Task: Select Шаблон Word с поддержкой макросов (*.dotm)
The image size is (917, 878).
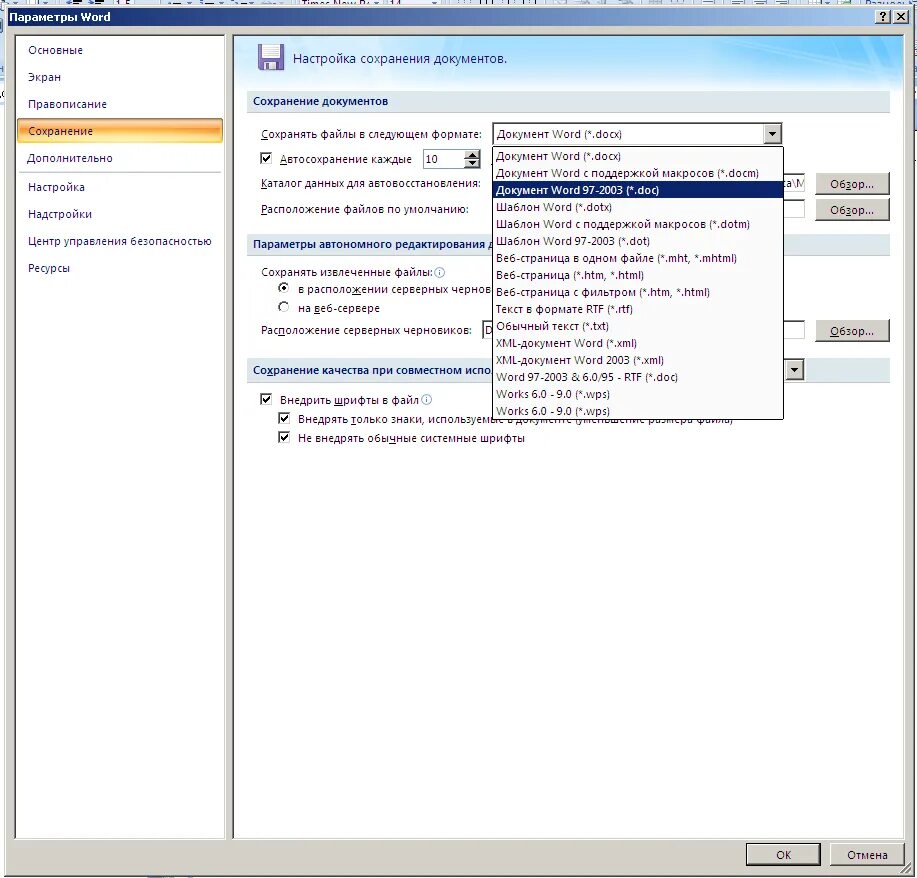Action: click(637, 224)
